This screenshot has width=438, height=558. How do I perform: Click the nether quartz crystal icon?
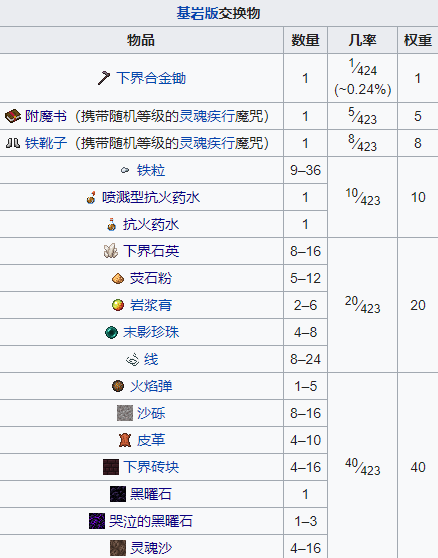click(111, 251)
